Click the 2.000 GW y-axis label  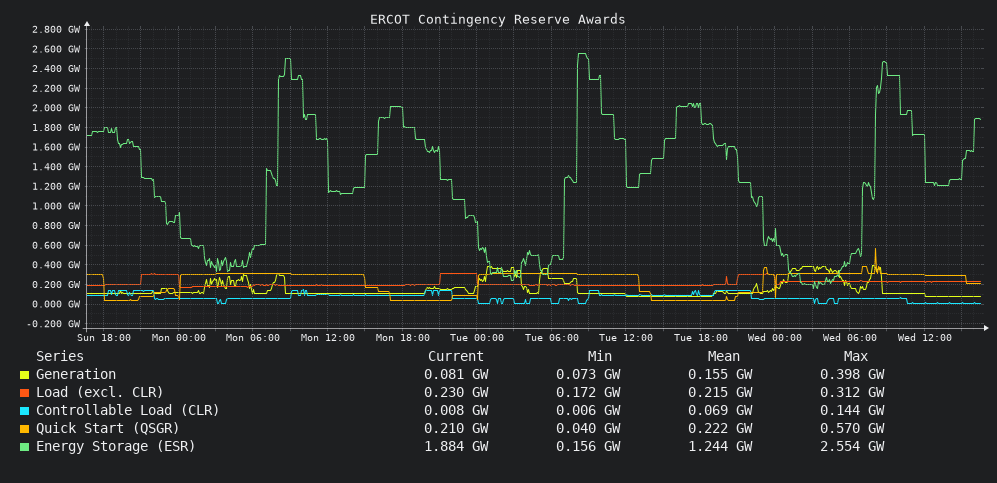click(56, 108)
